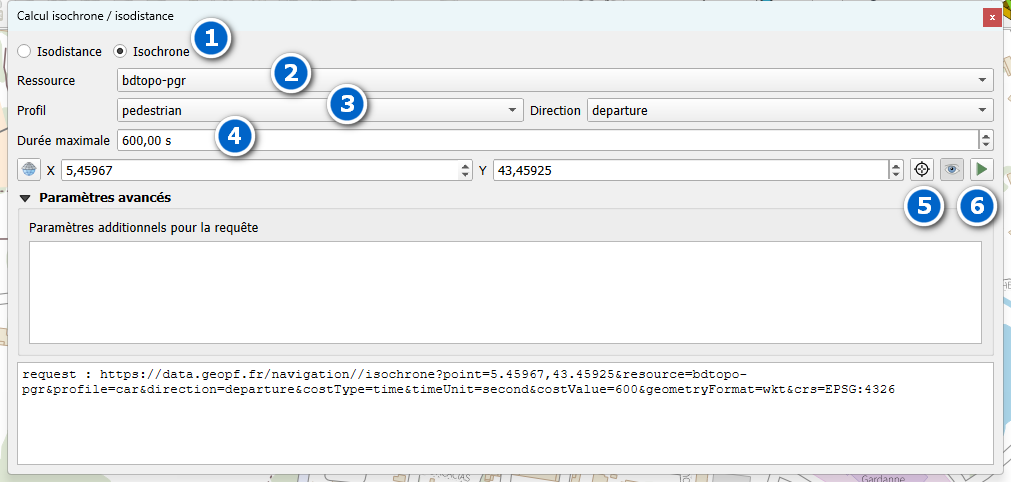Toggle the eye icon to show point
The image size is (1011, 482).
click(952, 170)
